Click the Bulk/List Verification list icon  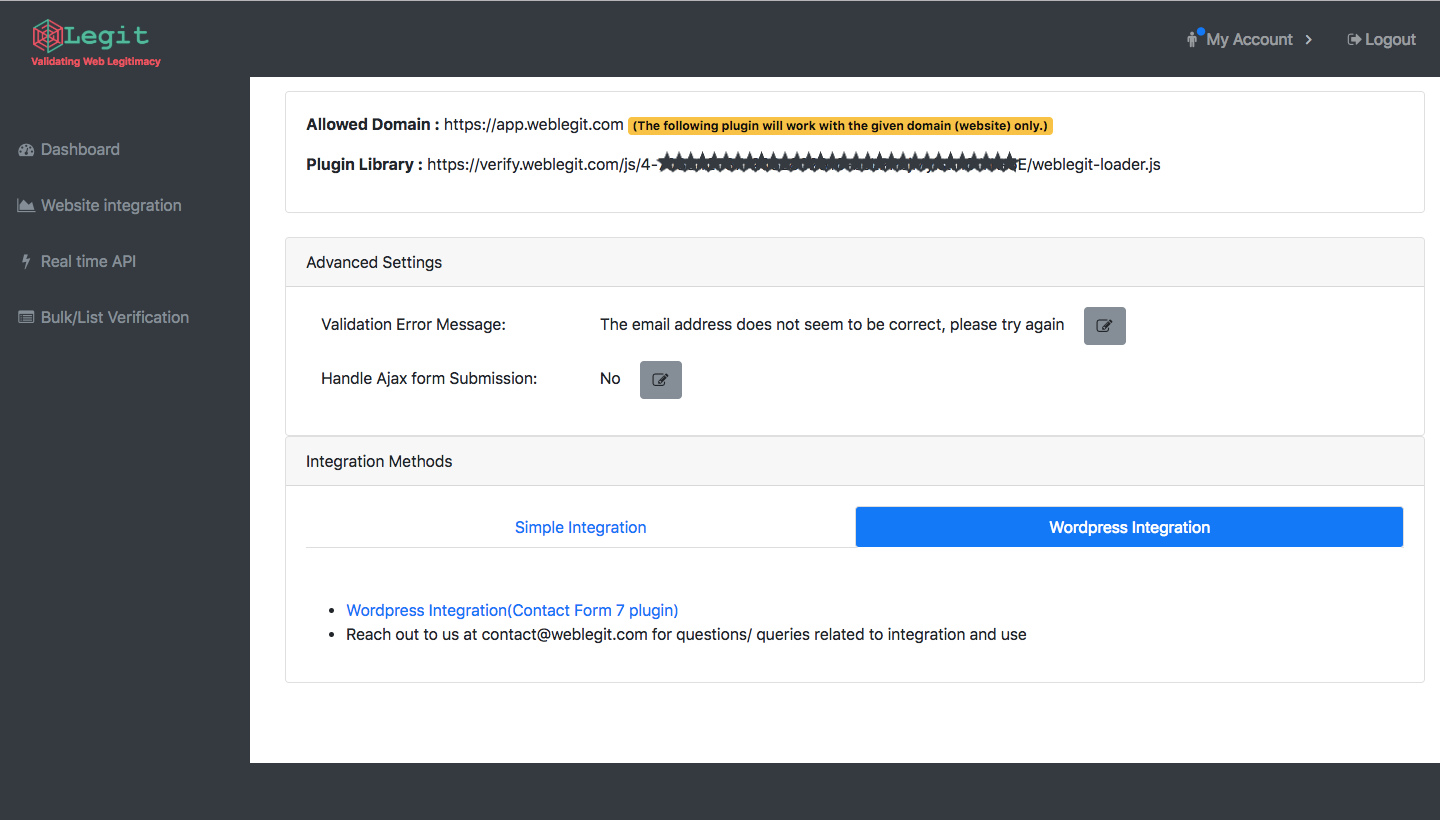click(x=26, y=318)
